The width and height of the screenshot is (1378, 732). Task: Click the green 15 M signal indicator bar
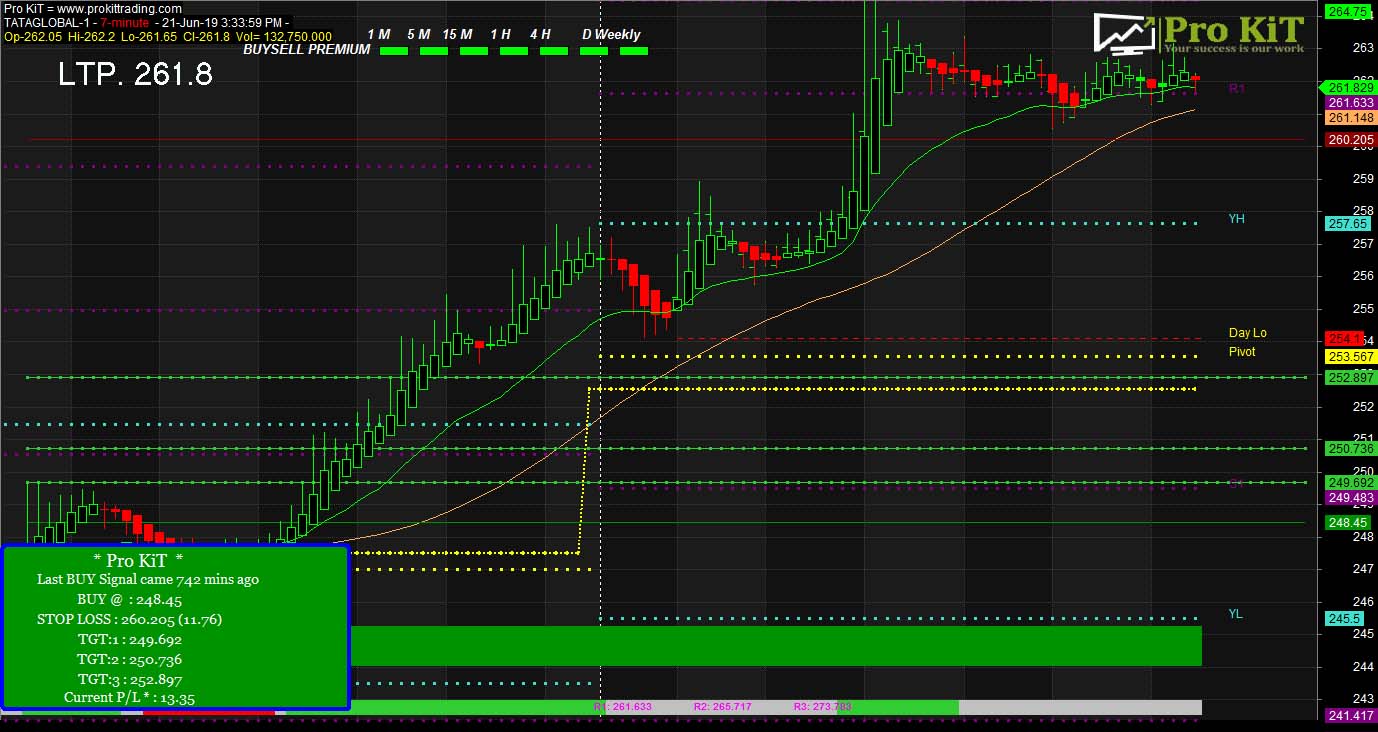474,51
